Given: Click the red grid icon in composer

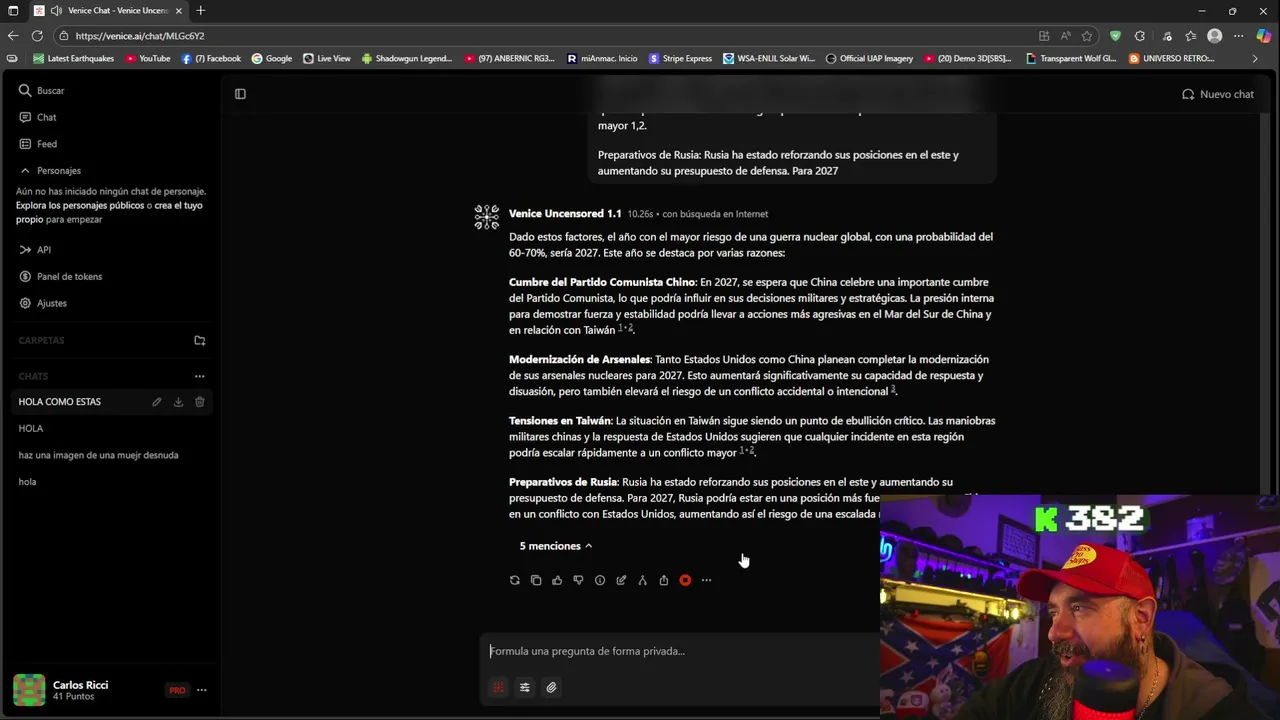Looking at the screenshot, I should point(498,687).
